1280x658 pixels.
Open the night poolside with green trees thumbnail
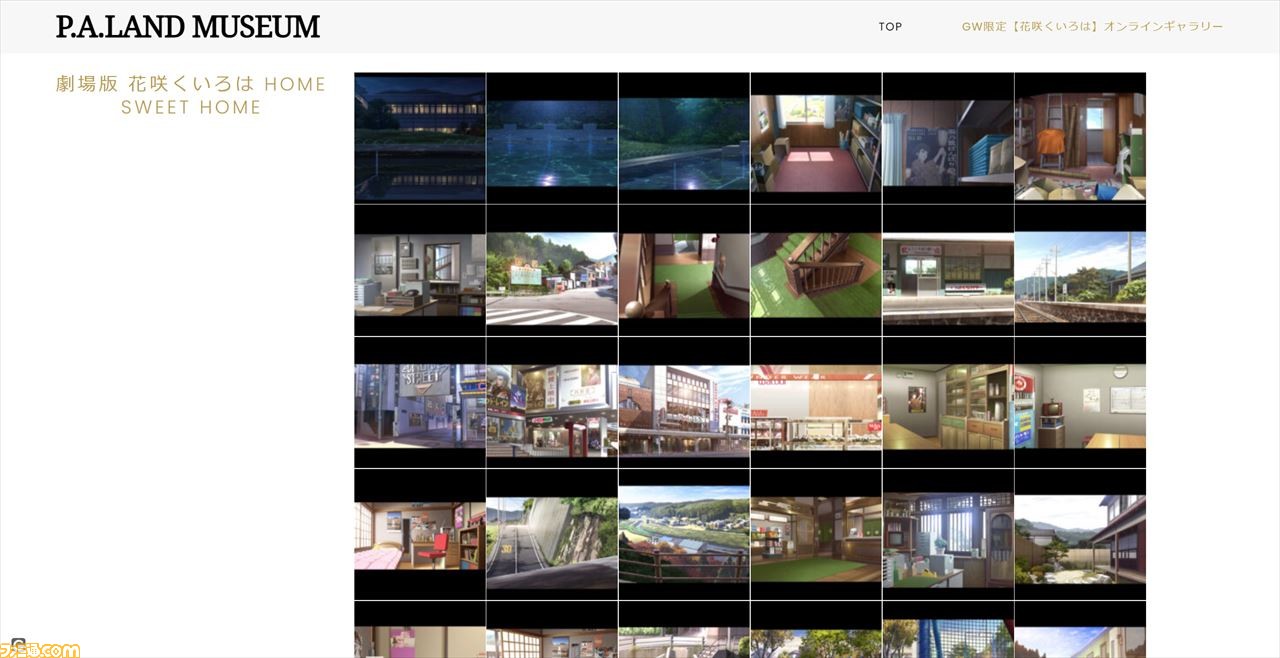point(684,138)
